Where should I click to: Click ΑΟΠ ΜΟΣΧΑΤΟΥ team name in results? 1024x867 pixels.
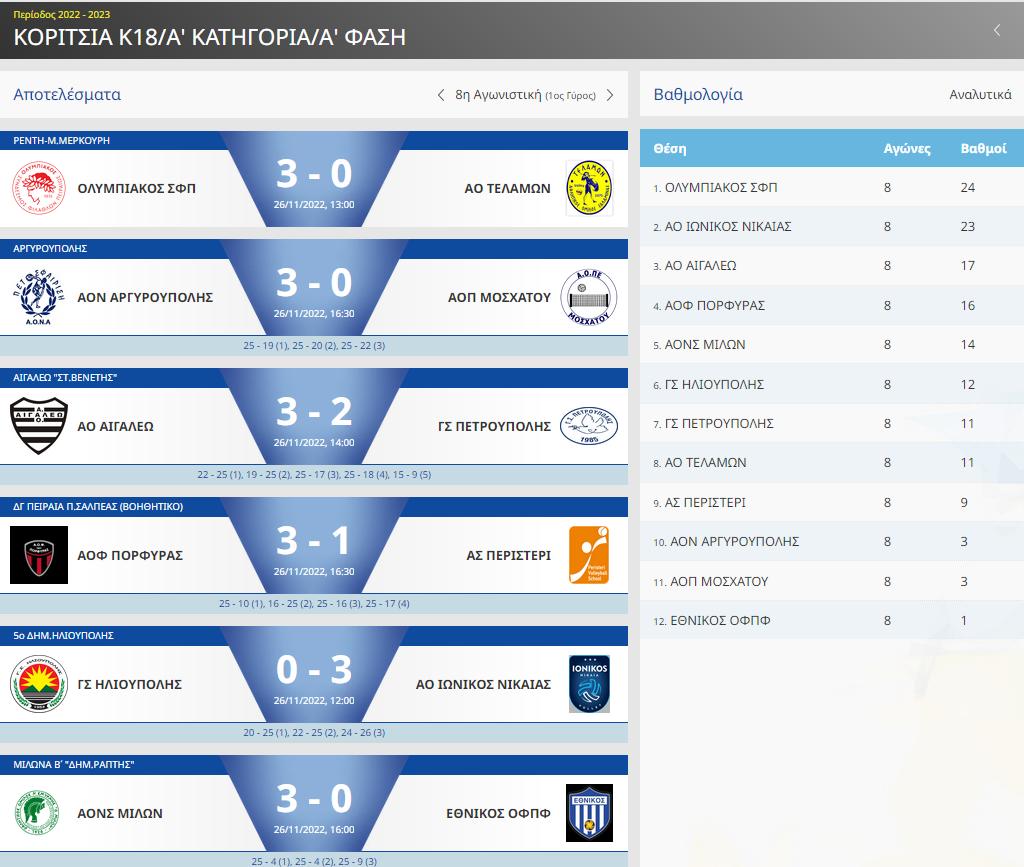coord(500,298)
